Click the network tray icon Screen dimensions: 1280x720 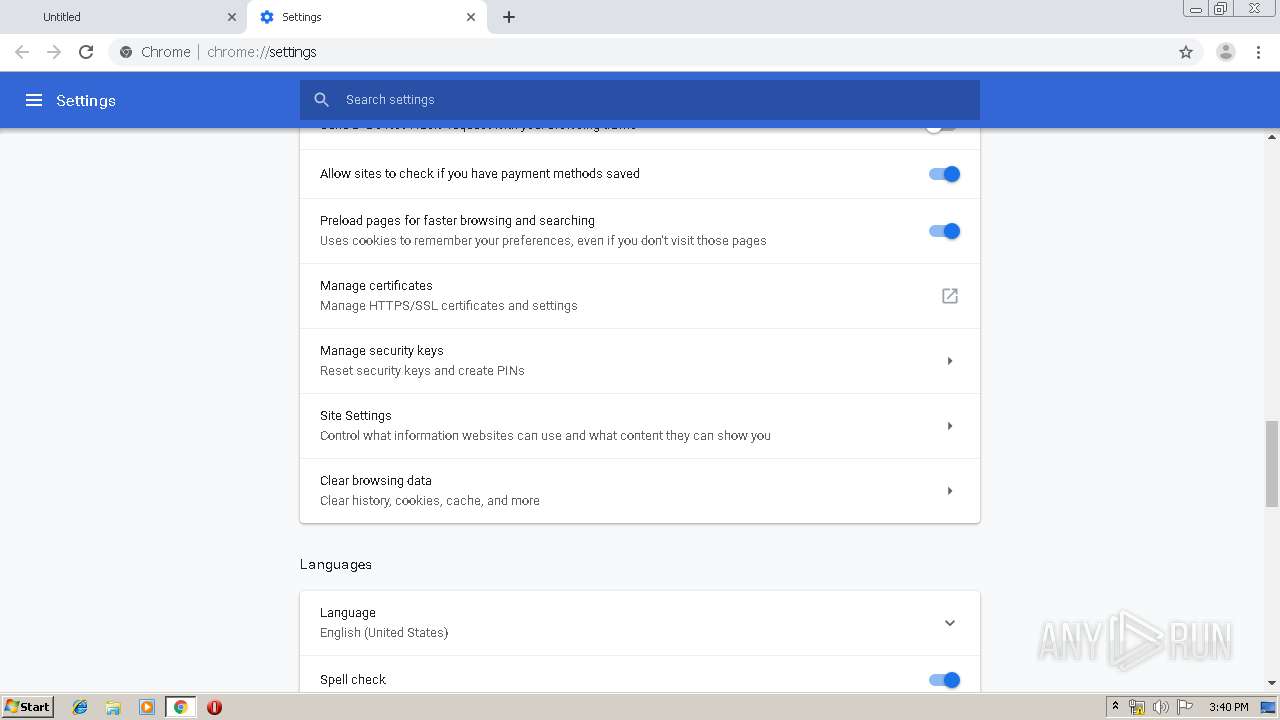click(1137, 707)
